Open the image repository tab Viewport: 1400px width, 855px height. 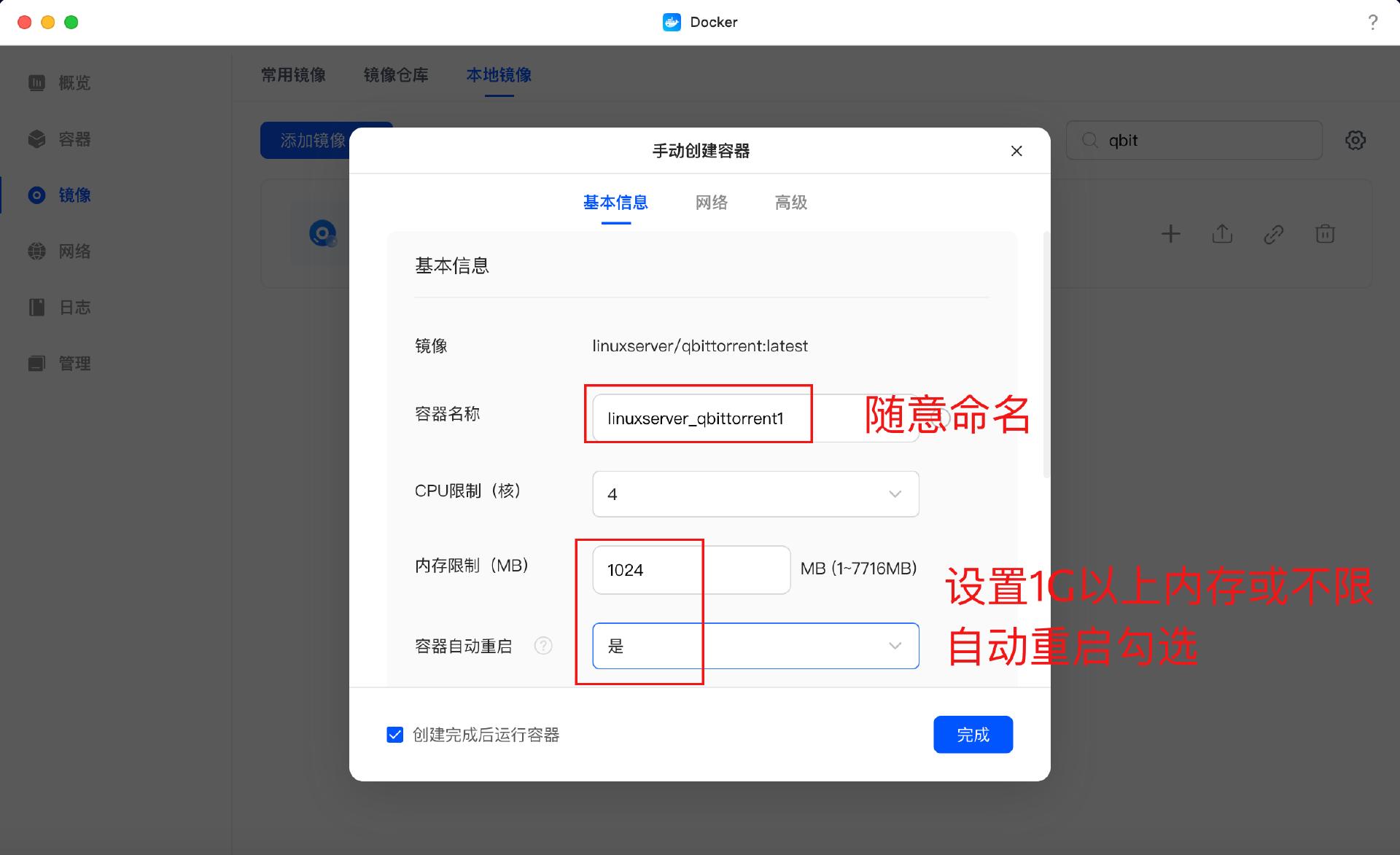click(396, 75)
